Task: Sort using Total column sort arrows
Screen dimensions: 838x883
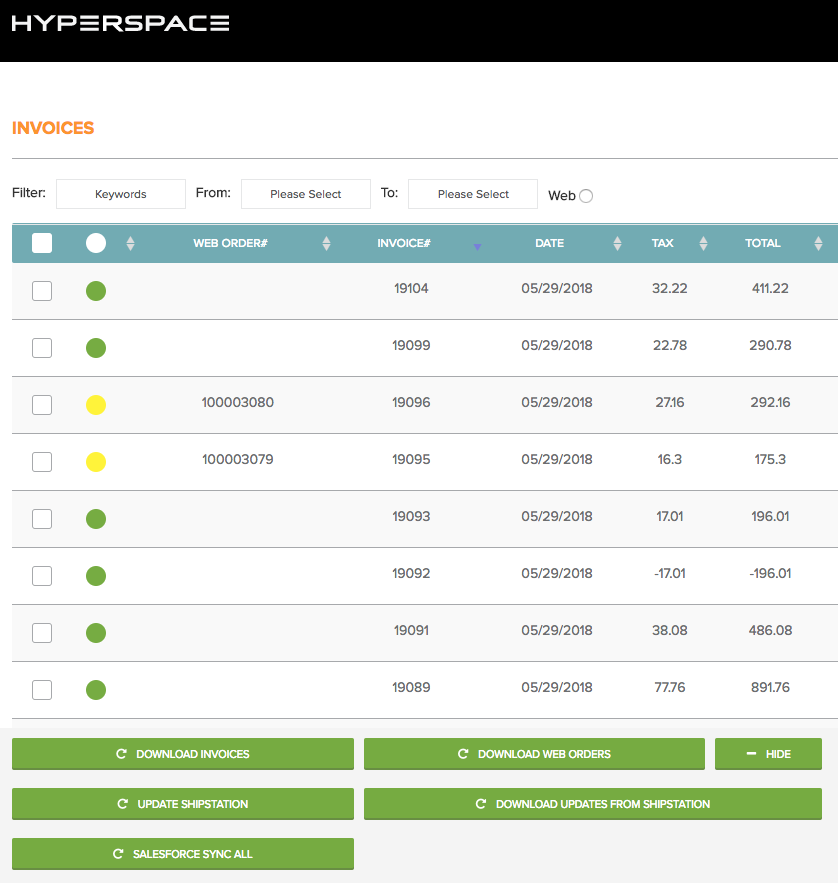Action: [x=818, y=243]
